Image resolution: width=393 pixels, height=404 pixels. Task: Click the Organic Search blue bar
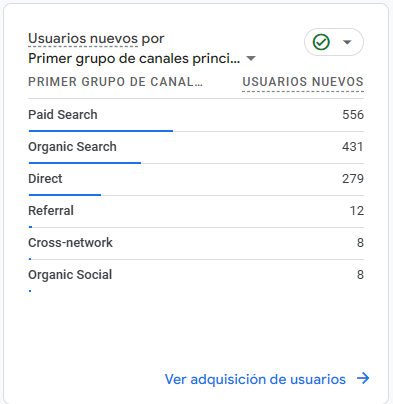(85, 163)
